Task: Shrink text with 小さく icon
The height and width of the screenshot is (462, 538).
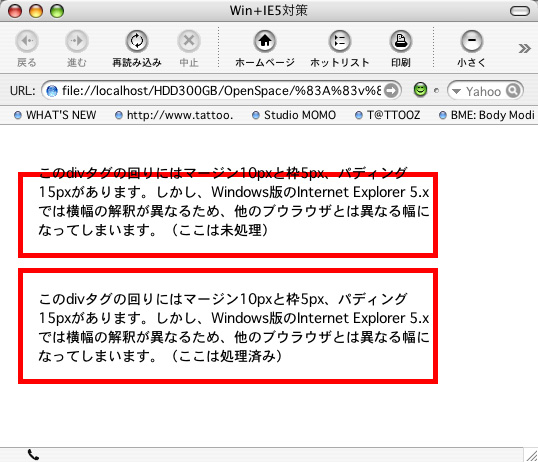Action: tap(472, 41)
